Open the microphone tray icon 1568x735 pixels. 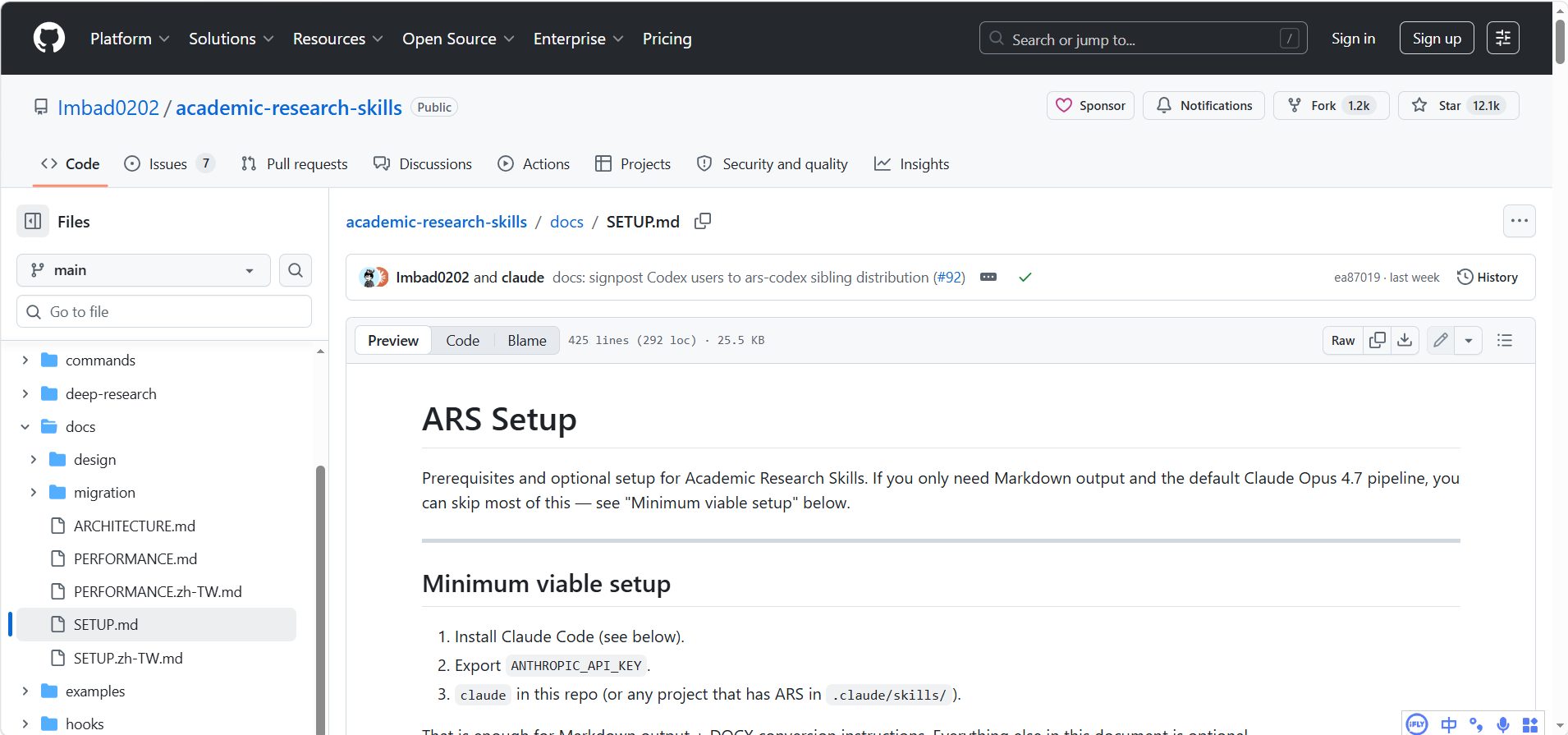tap(1503, 724)
